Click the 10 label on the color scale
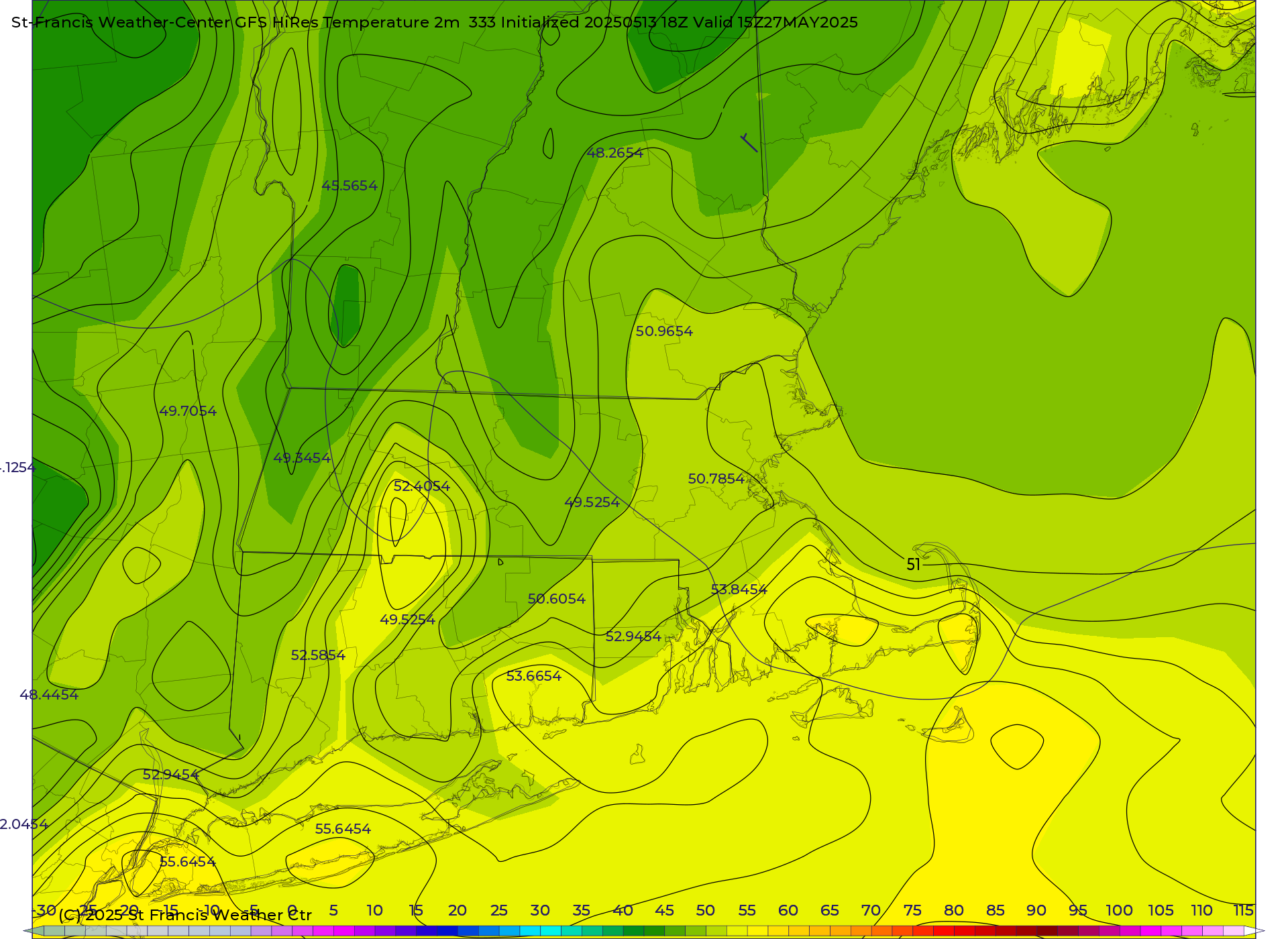Image resolution: width=1288 pixels, height=939 pixels. (x=375, y=911)
